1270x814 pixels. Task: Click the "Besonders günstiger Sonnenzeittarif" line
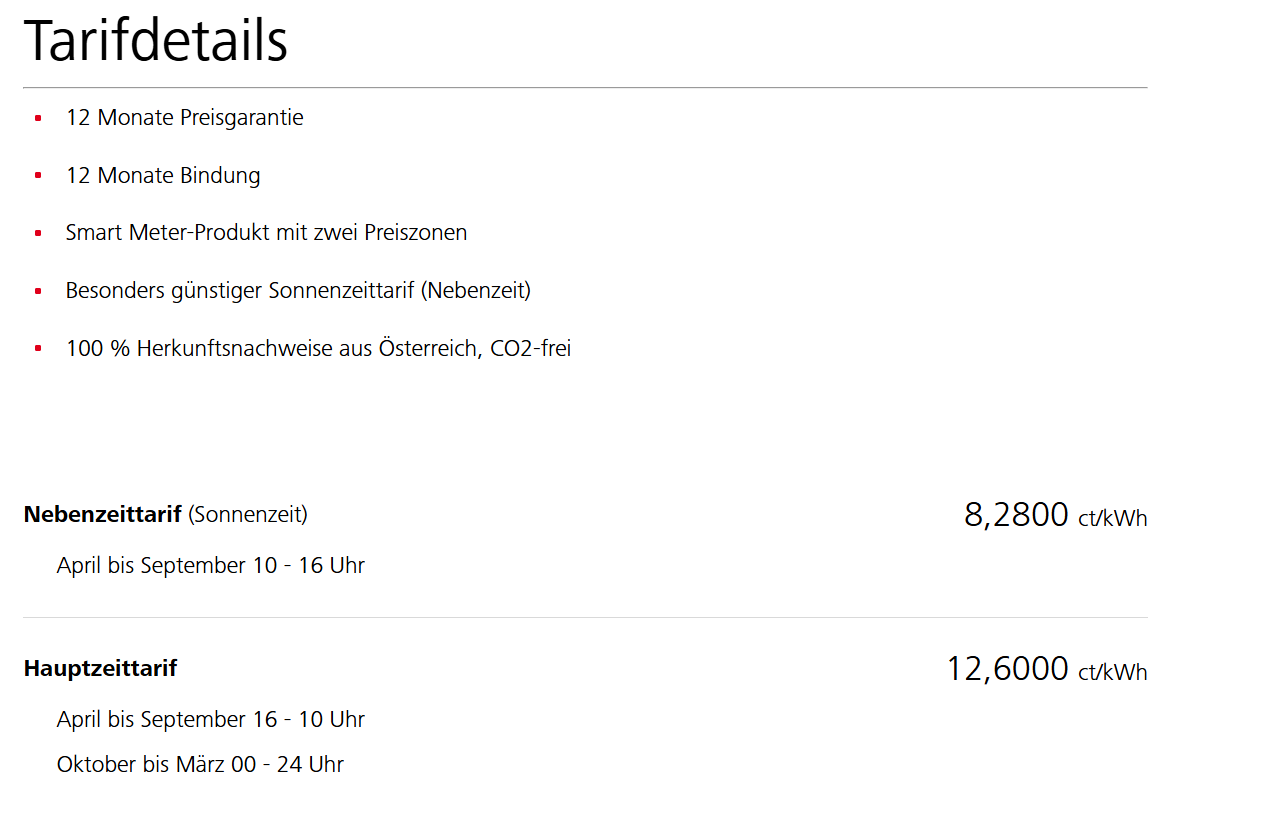[298, 291]
